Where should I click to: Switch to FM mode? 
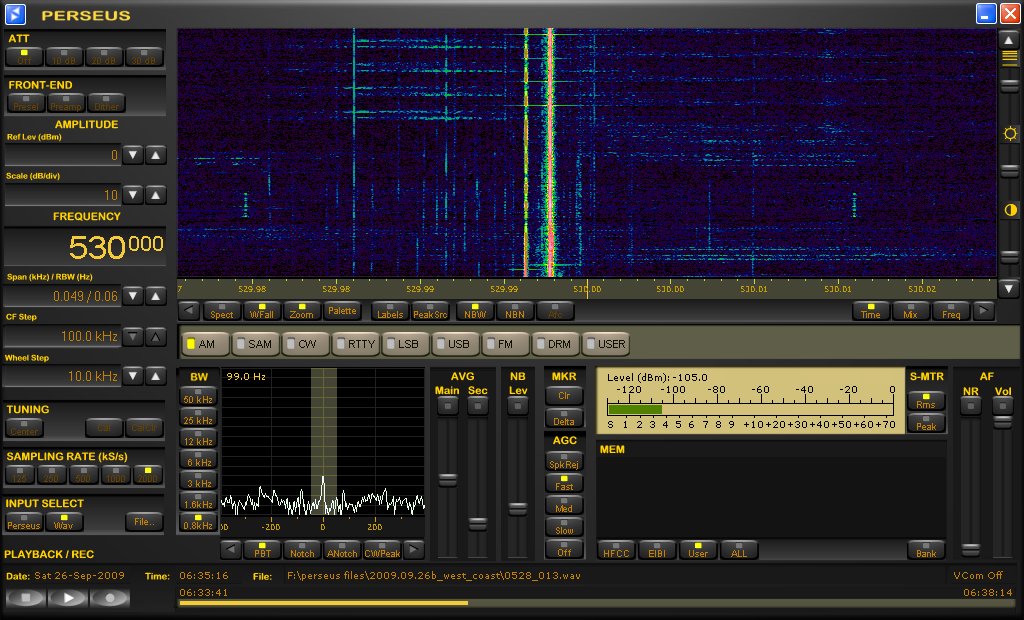tap(504, 344)
